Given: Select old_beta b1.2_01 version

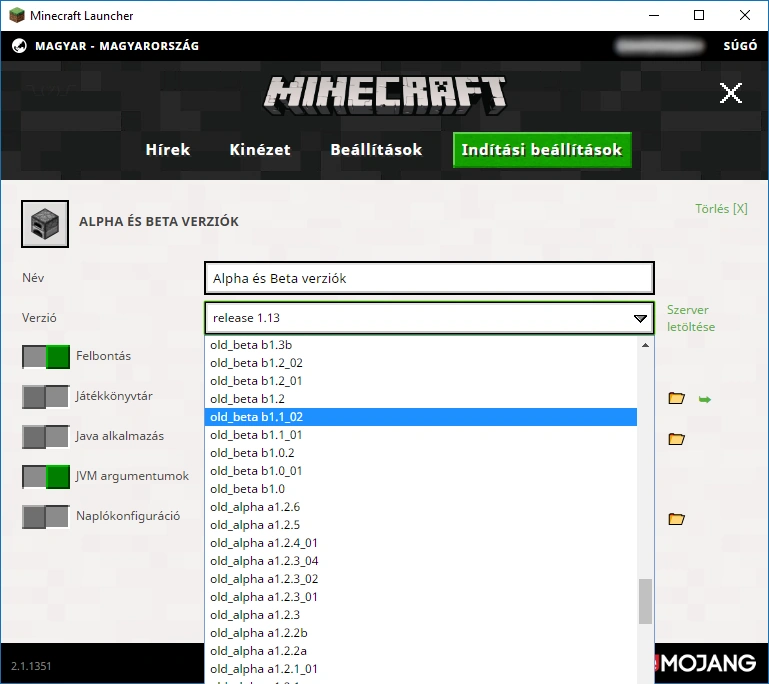Looking at the screenshot, I should (421, 381).
